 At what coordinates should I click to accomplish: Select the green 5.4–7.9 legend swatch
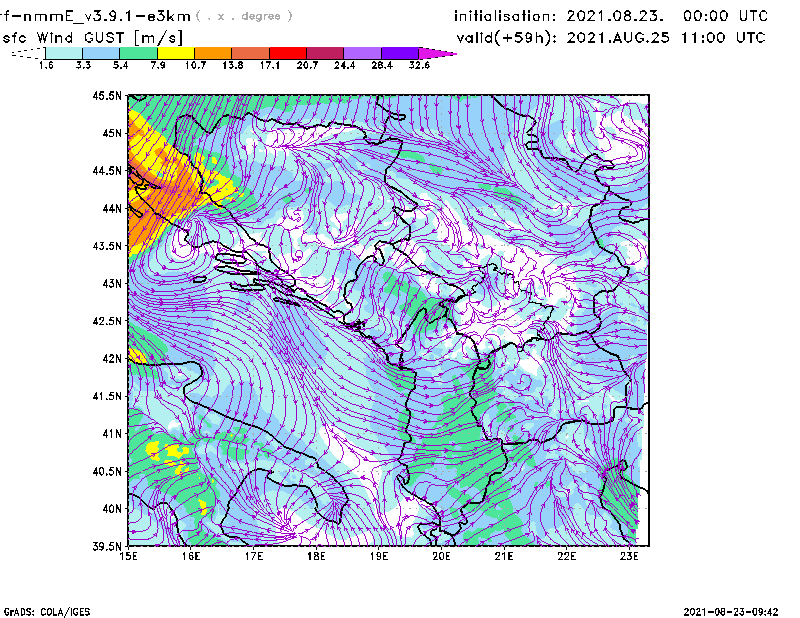[x=138, y=53]
